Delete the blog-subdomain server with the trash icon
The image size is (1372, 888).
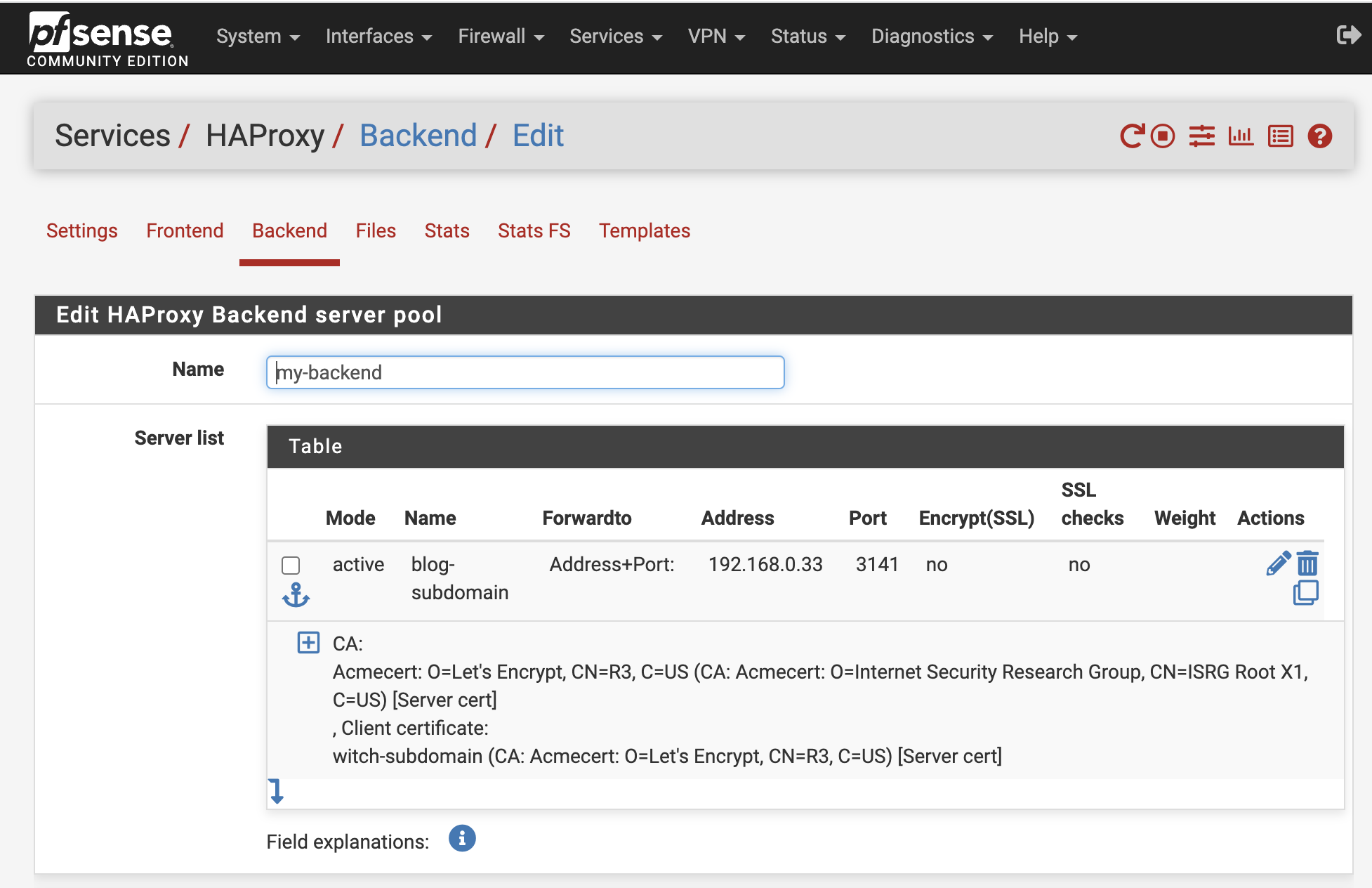(1307, 563)
